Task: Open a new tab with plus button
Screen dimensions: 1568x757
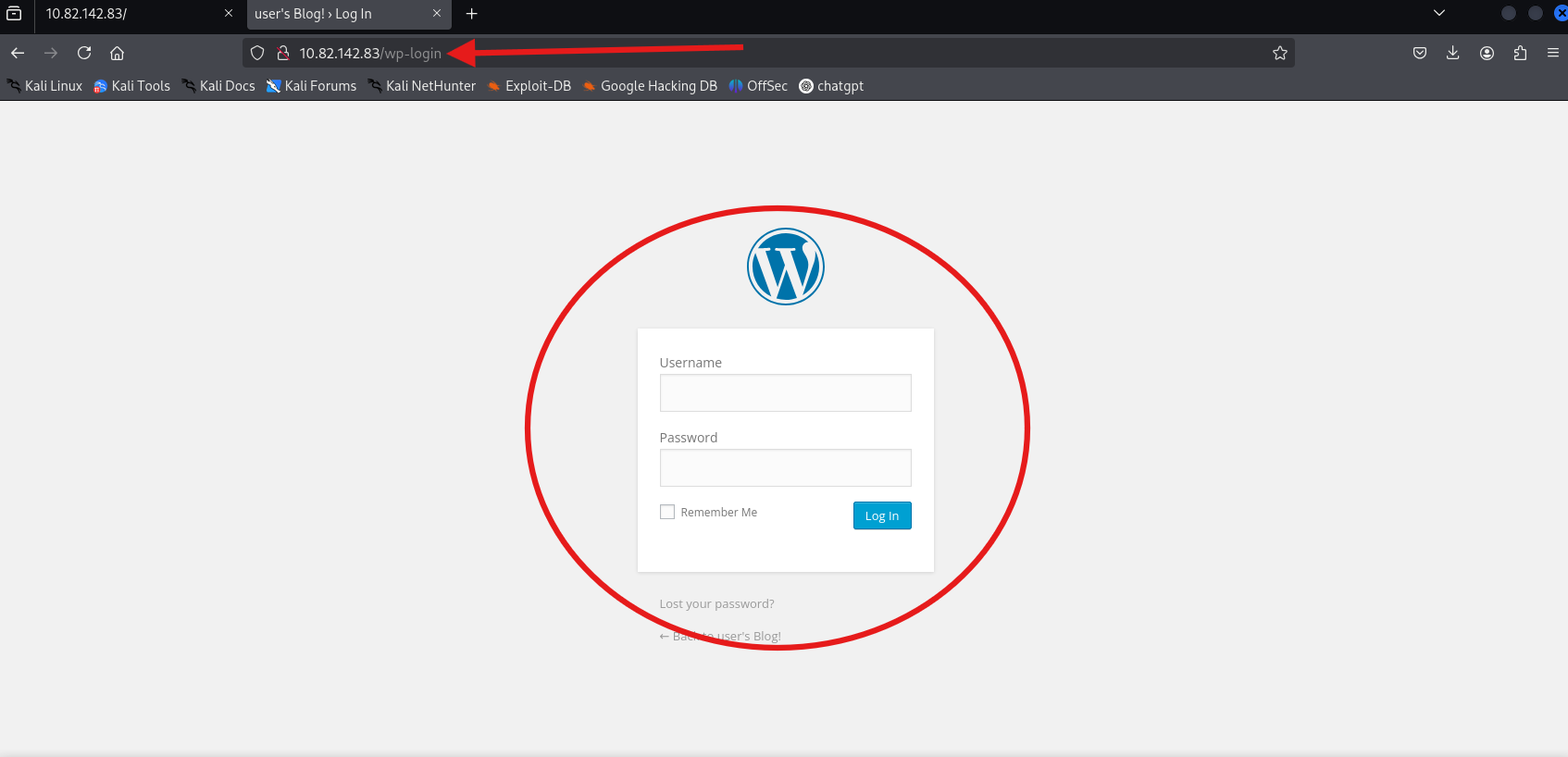Action: 472,14
